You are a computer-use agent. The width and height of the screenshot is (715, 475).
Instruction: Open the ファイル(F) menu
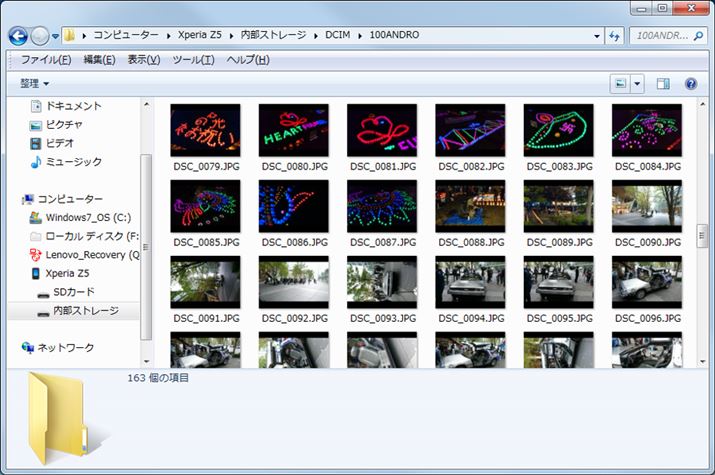coord(46,60)
